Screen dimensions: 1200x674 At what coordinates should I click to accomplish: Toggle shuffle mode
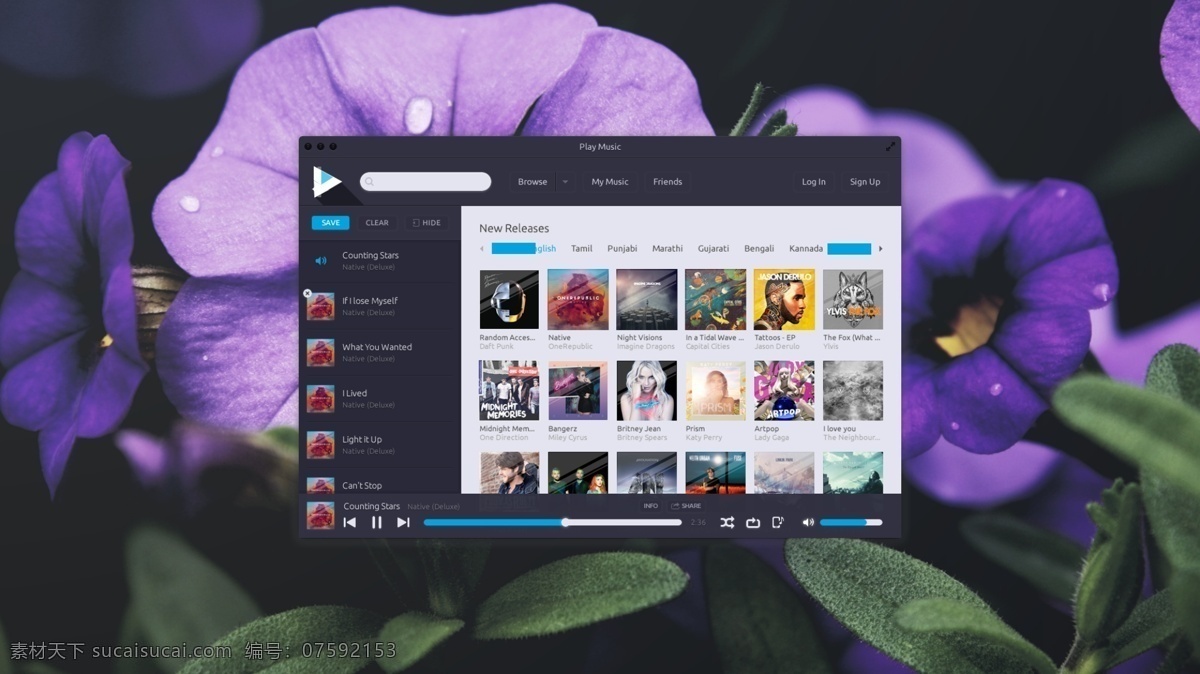[727, 522]
